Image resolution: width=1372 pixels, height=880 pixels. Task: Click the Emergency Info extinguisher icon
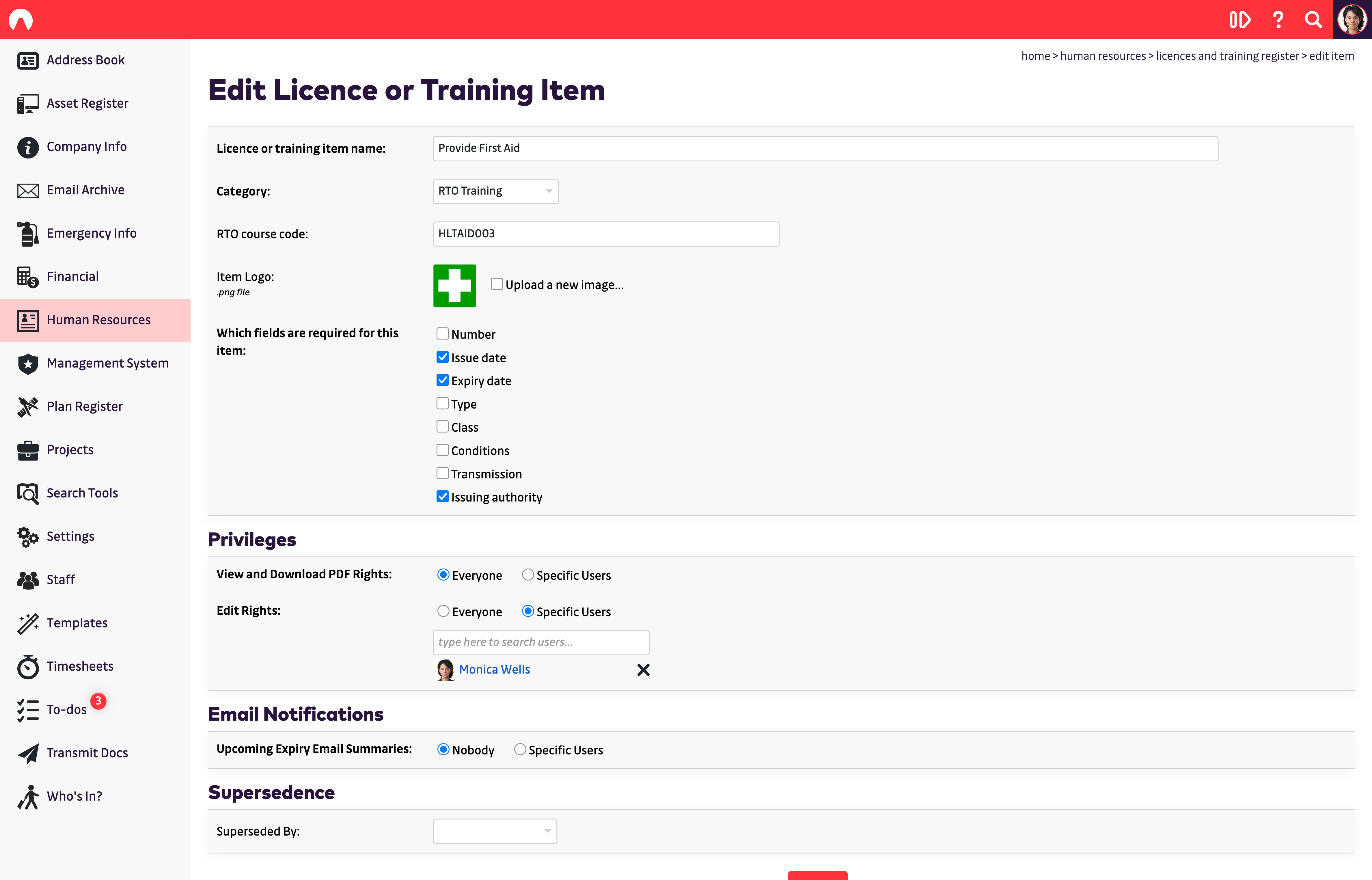[27, 234]
